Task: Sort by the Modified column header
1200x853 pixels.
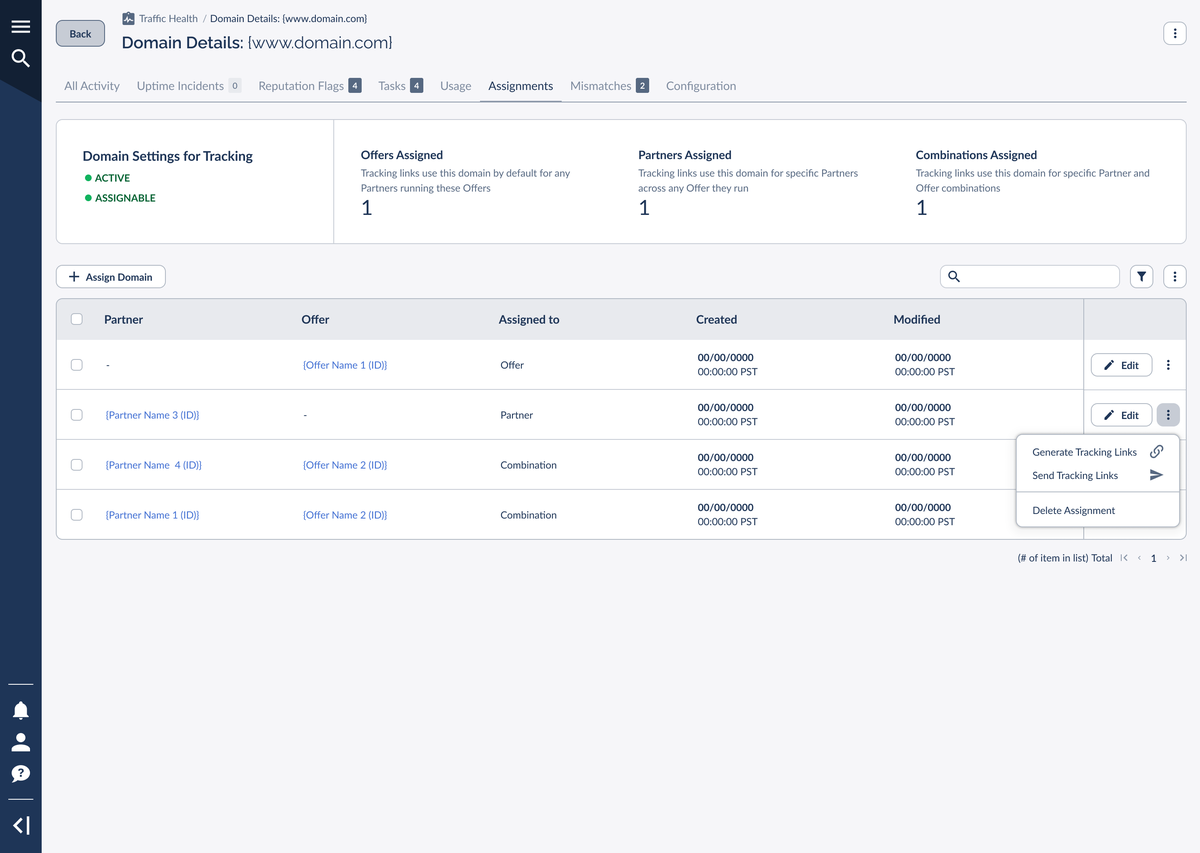Action: point(917,320)
